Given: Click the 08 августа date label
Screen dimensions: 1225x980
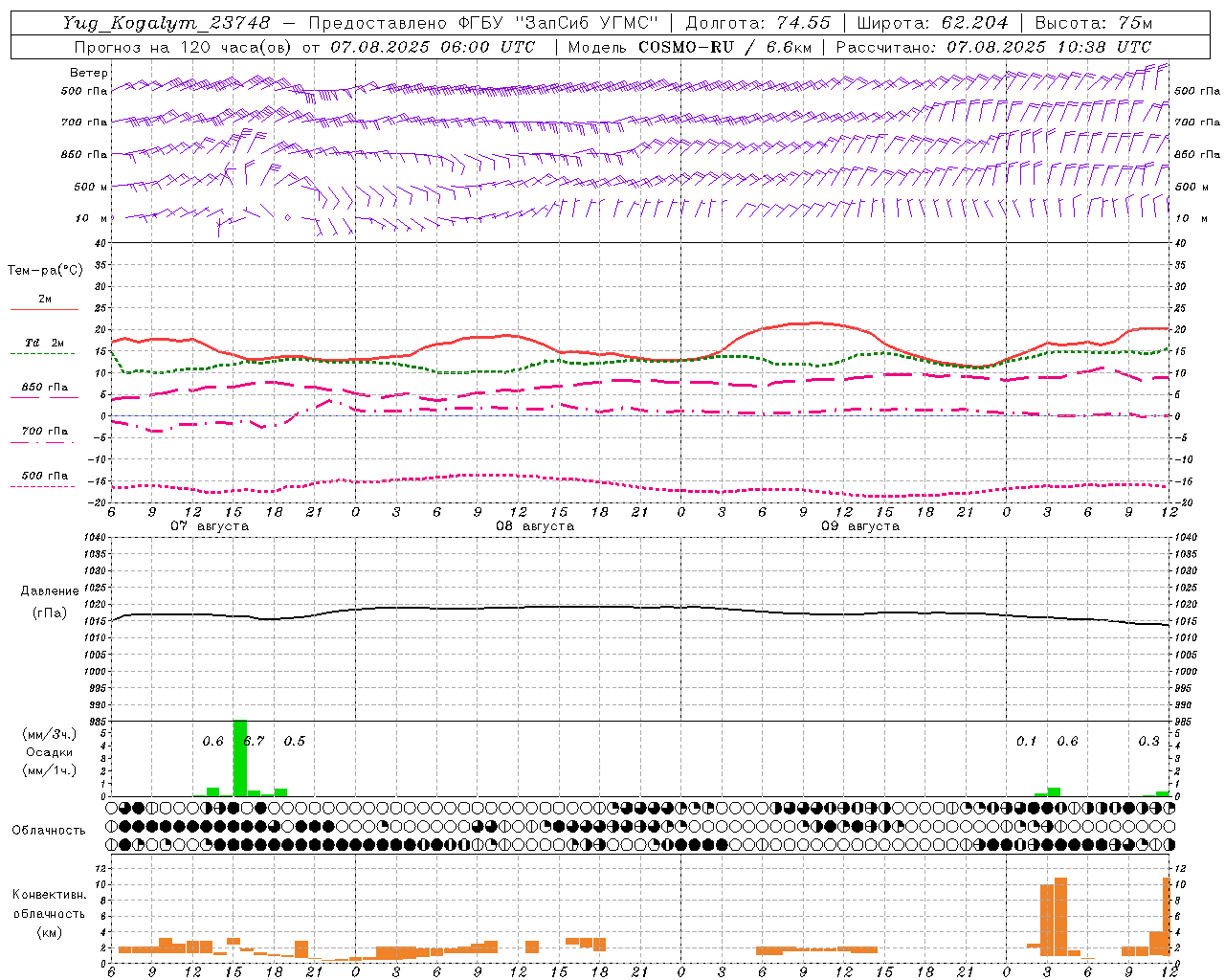Looking at the screenshot, I should pos(535,526).
